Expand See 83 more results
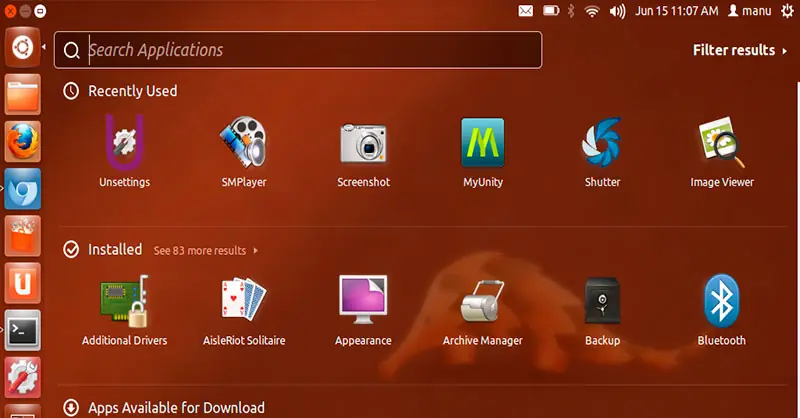Image resolution: width=800 pixels, height=418 pixels. (x=206, y=251)
